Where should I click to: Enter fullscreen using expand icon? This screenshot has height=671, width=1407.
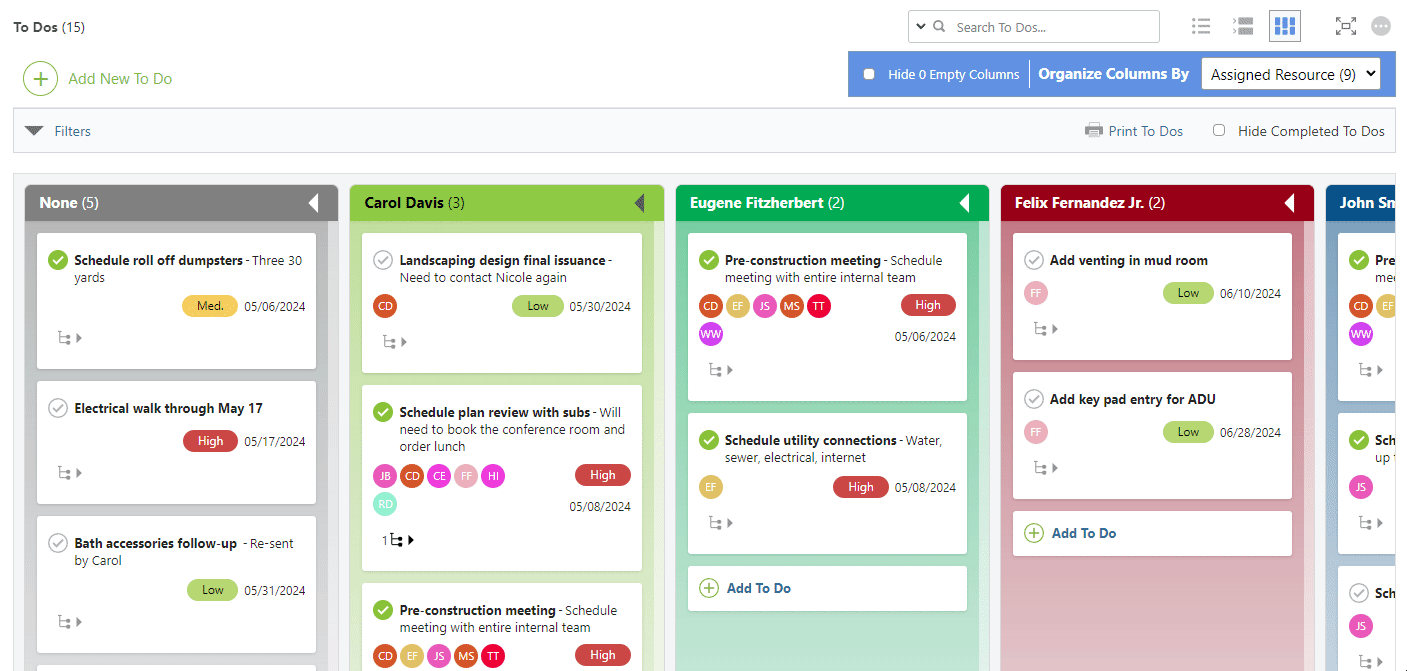(x=1345, y=27)
